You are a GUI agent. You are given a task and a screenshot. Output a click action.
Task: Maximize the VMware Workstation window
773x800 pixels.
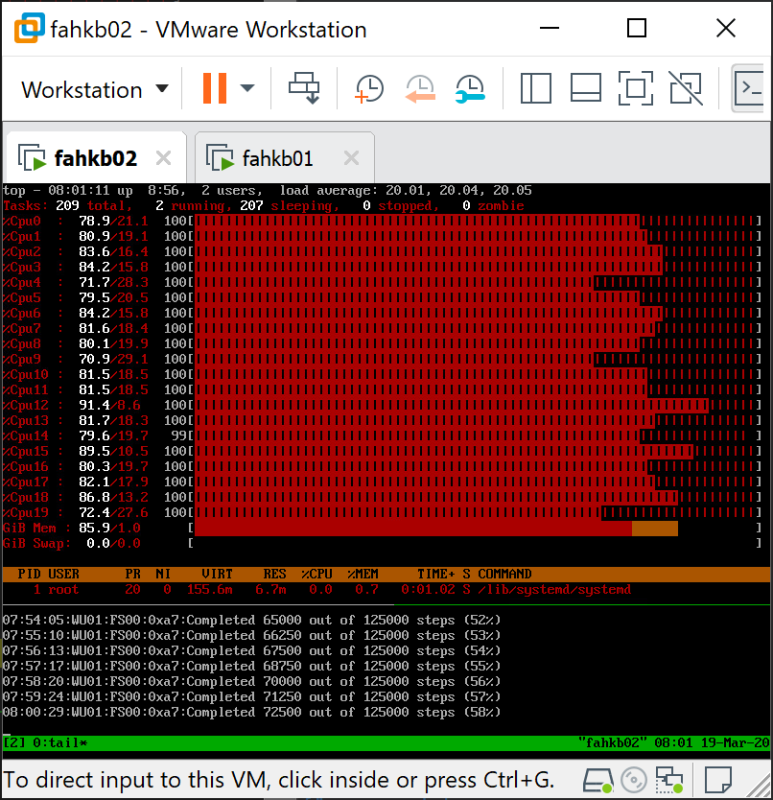coord(636,28)
